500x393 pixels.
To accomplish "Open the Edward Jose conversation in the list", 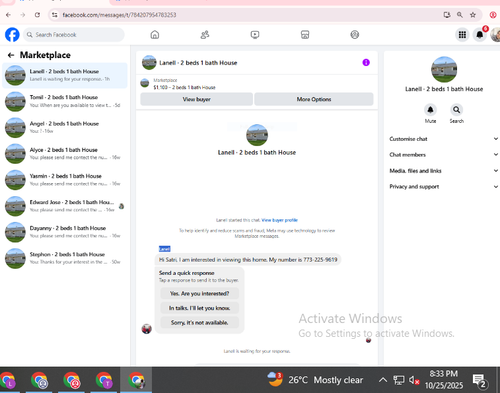I will pyautogui.click(x=65, y=206).
